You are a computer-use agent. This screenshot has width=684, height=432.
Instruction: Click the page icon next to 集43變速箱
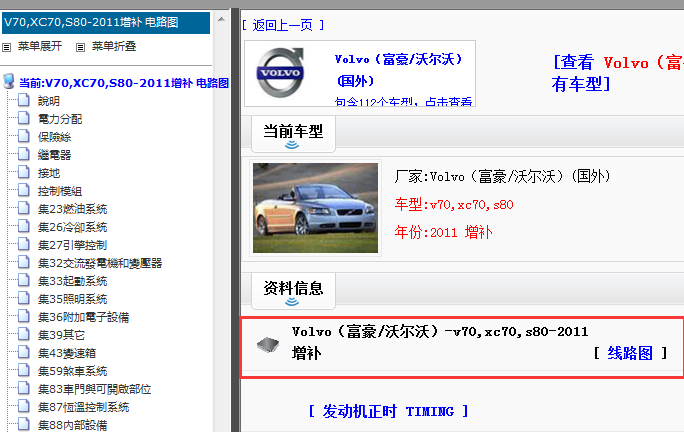24,352
